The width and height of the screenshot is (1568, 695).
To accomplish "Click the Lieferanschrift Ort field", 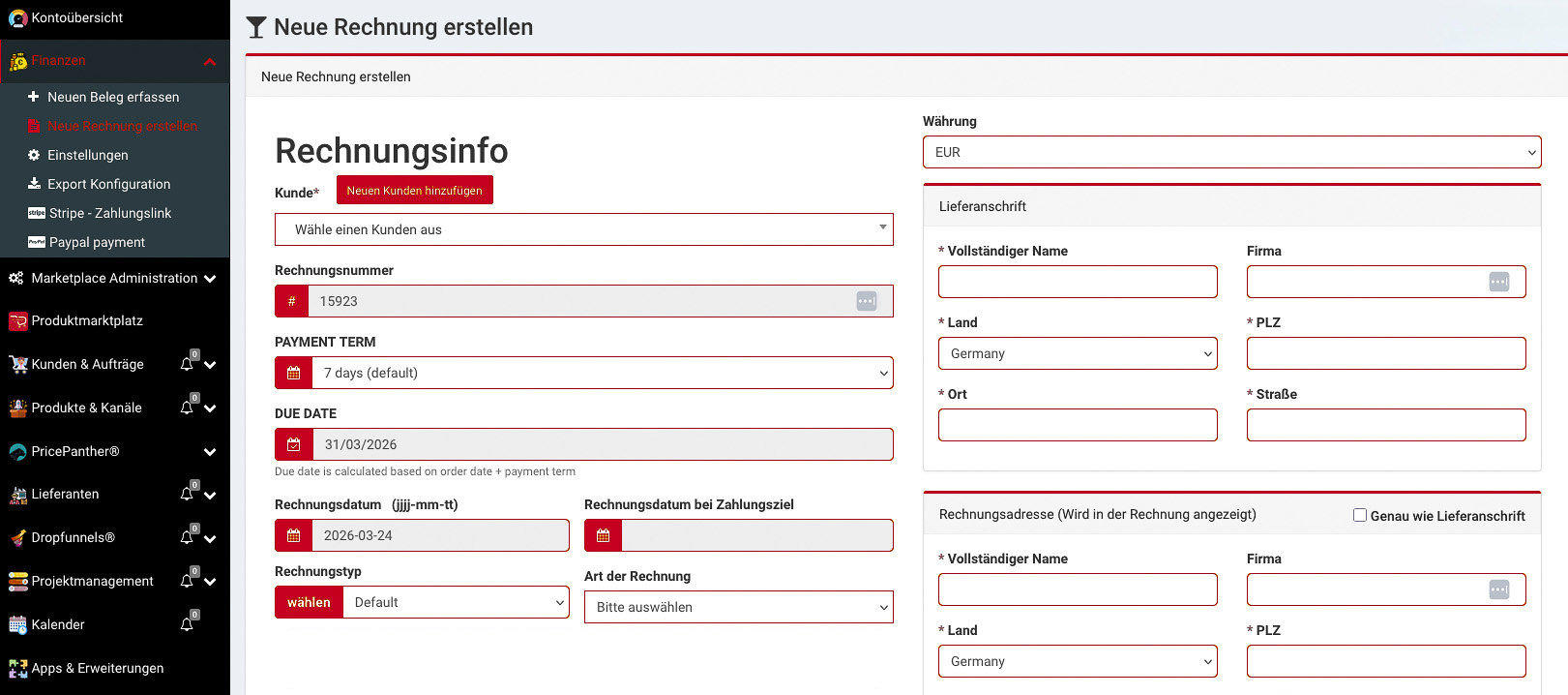I will 1078,425.
